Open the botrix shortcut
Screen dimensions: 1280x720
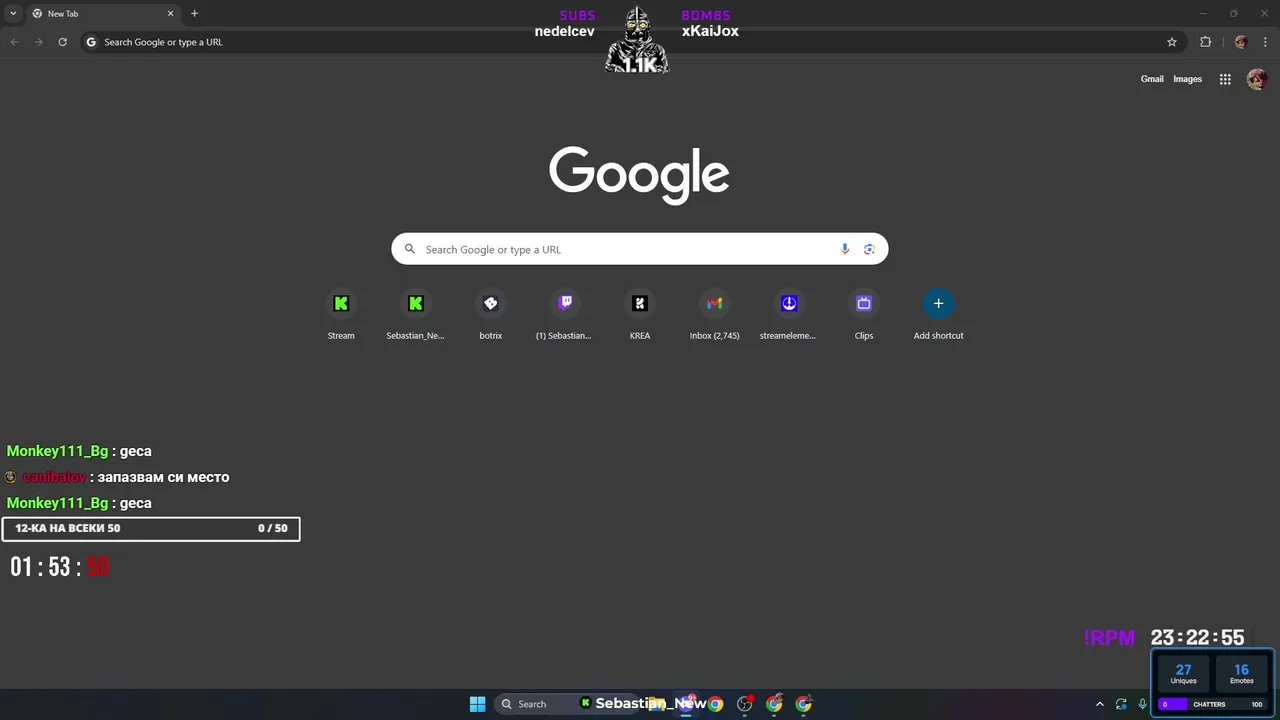coord(490,315)
